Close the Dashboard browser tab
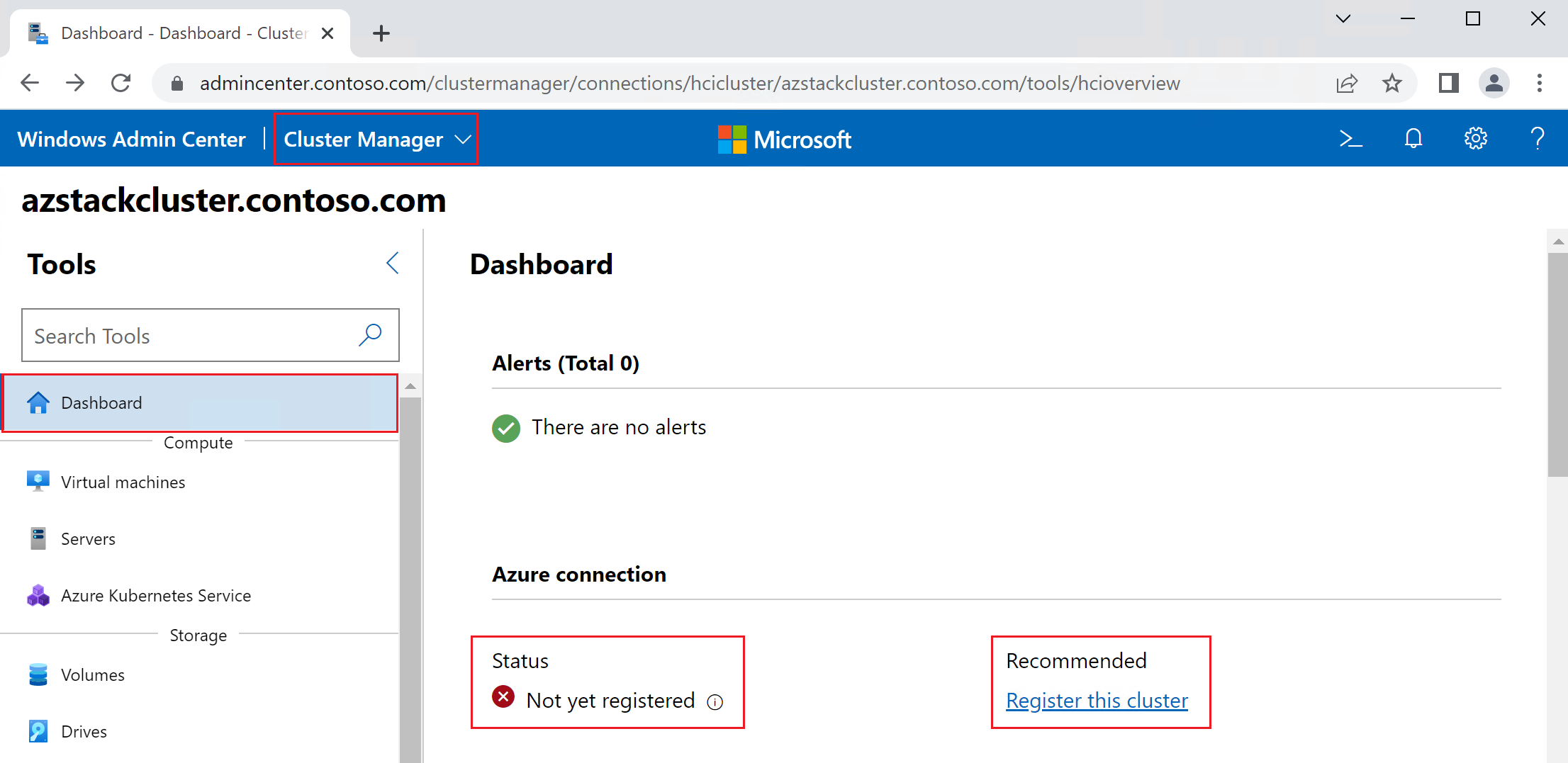Screen dimensions: 1568x763 click(327, 33)
